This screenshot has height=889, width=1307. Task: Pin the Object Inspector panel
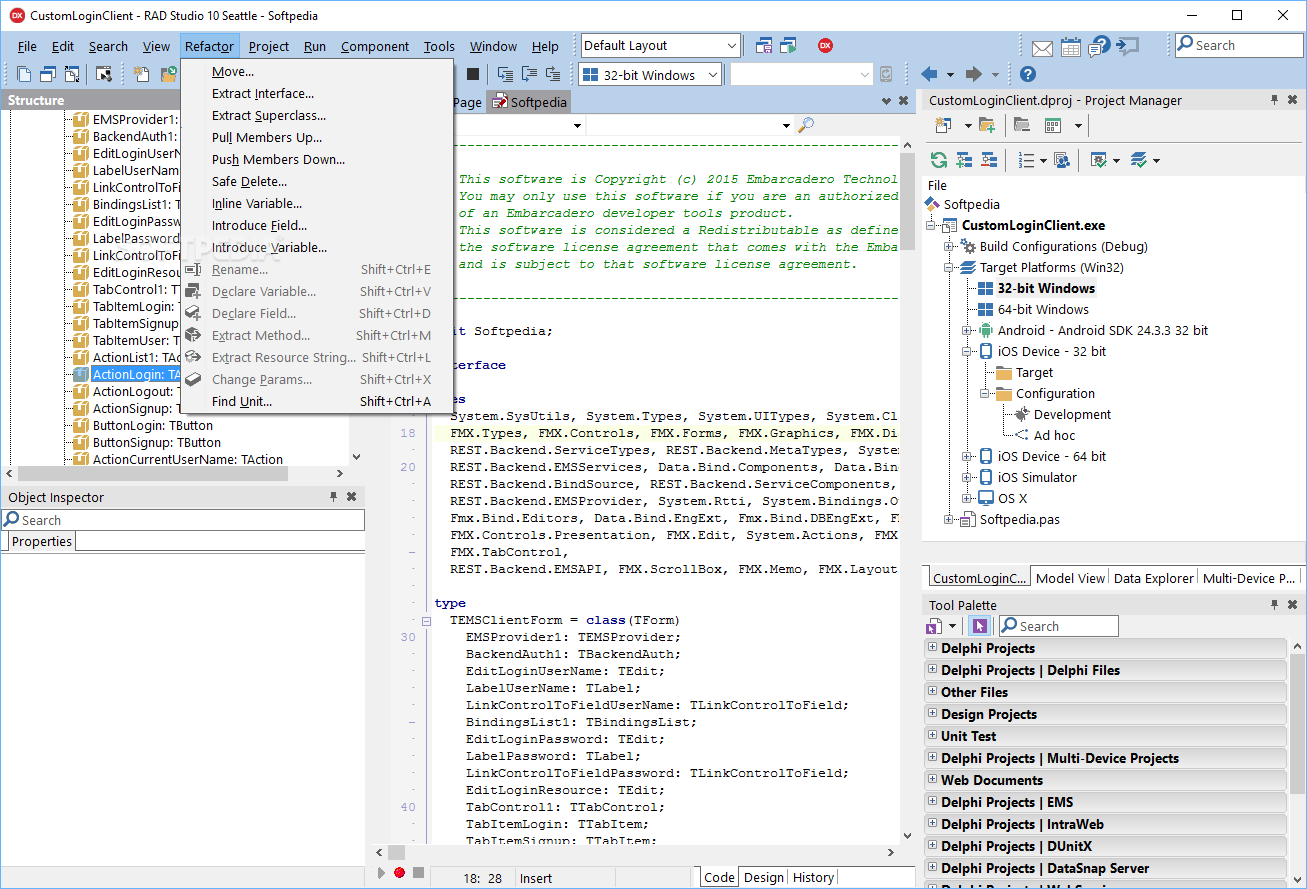[x=334, y=497]
